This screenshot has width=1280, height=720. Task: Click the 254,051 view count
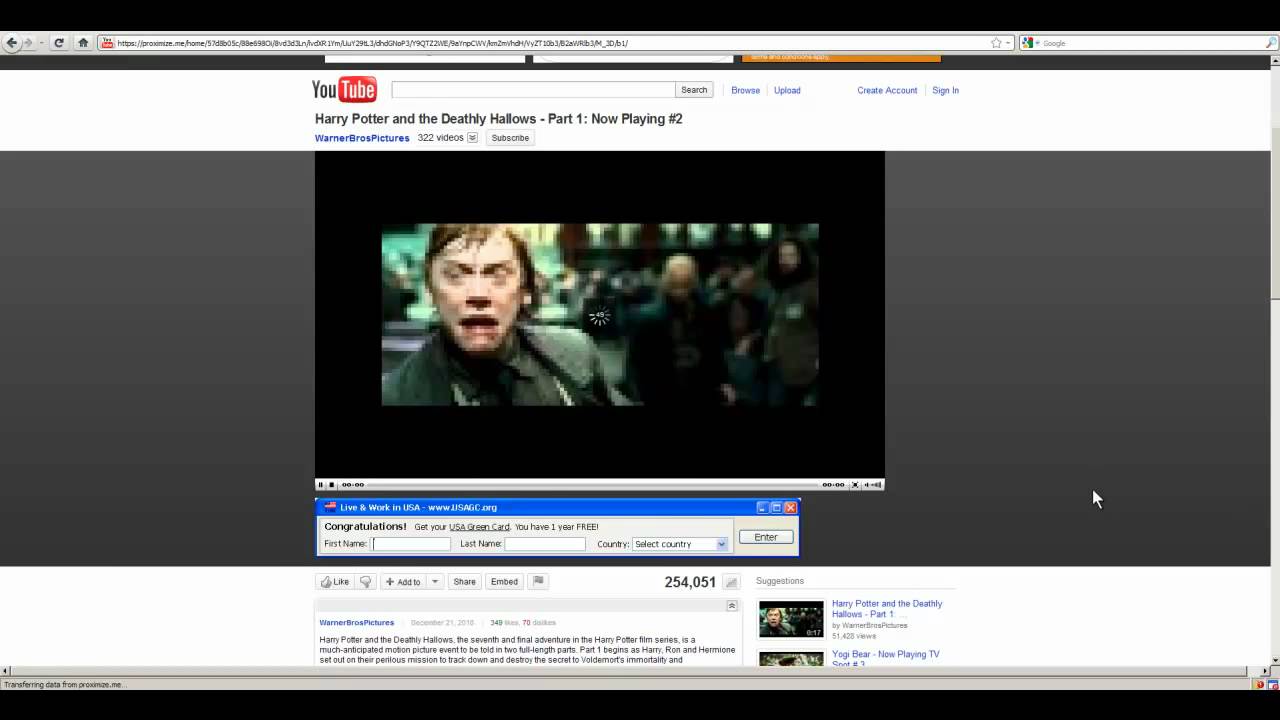(690, 582)
